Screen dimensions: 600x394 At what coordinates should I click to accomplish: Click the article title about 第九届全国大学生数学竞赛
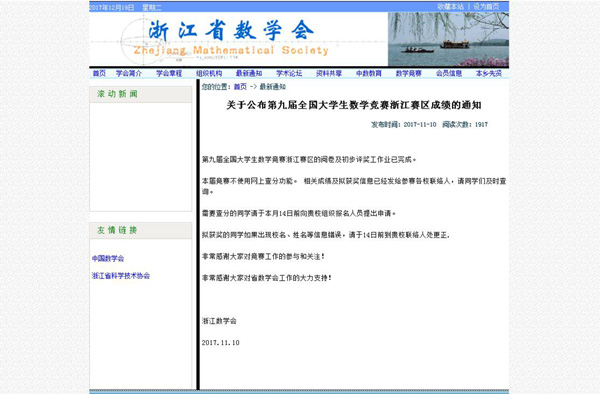point(354,105)
